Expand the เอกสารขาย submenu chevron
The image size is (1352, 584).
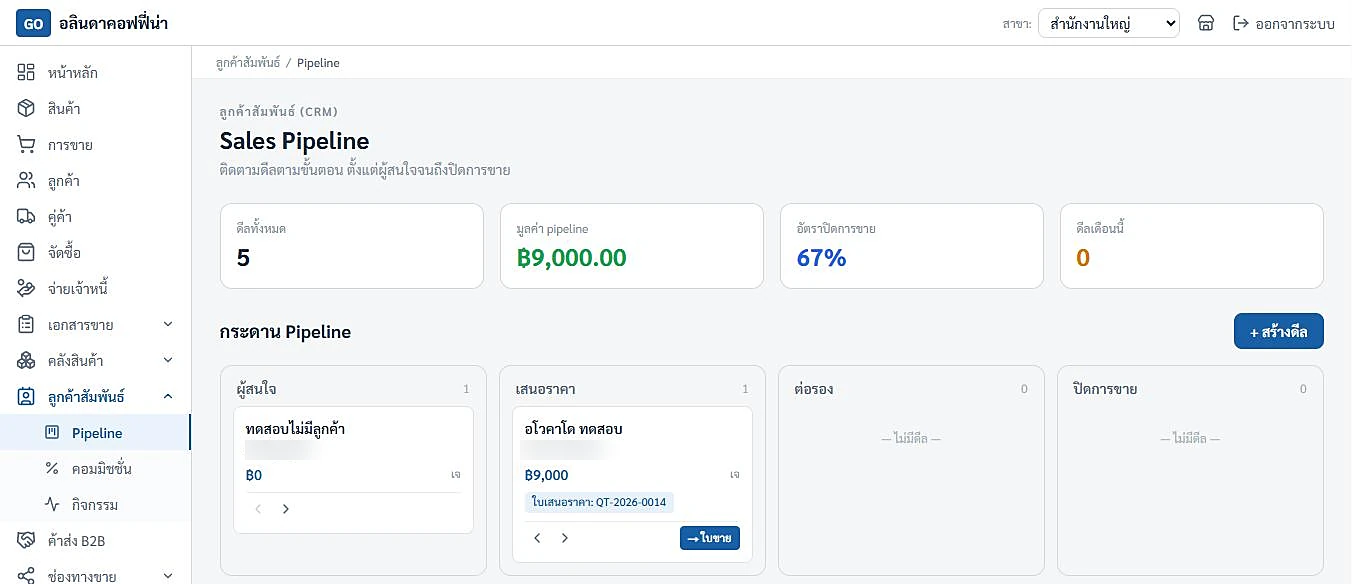click(168, 325)
